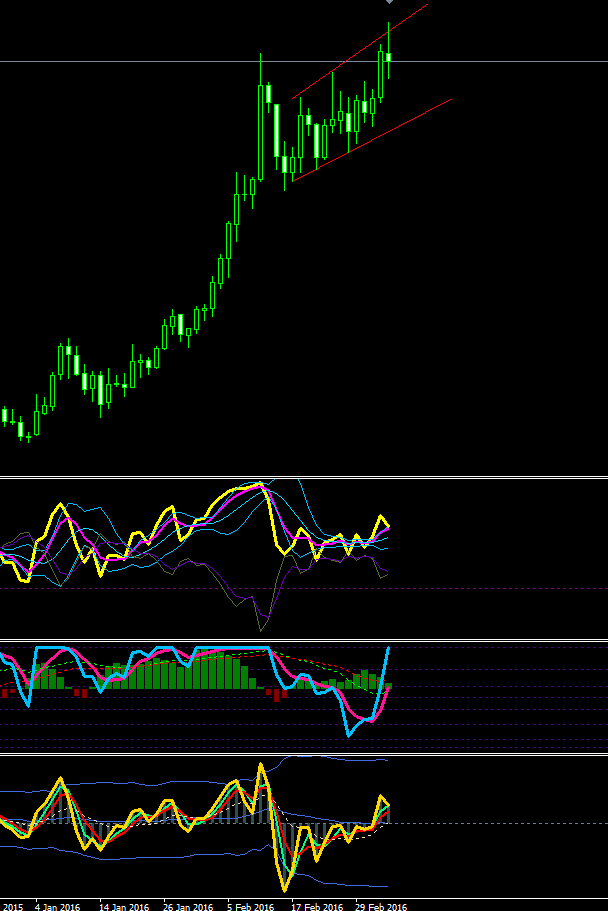Screen dimensions: 608x911
Task: Select the lower red channel trendline
Action: (x=372, y=140)
